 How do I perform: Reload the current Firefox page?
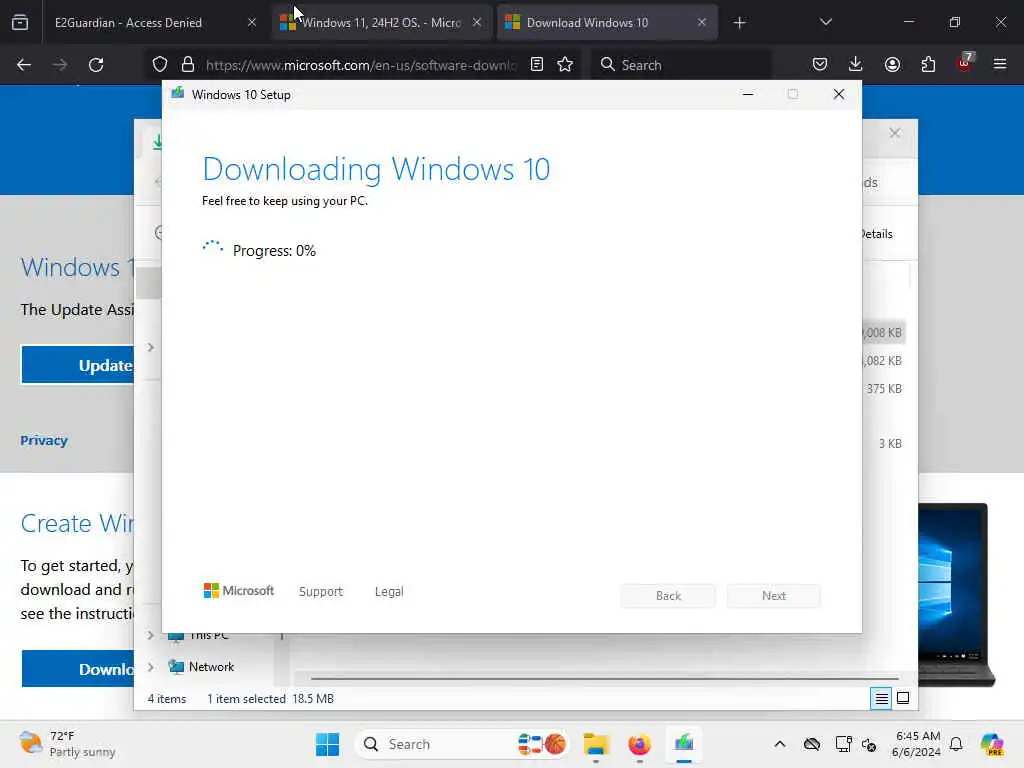click(96, 65)
